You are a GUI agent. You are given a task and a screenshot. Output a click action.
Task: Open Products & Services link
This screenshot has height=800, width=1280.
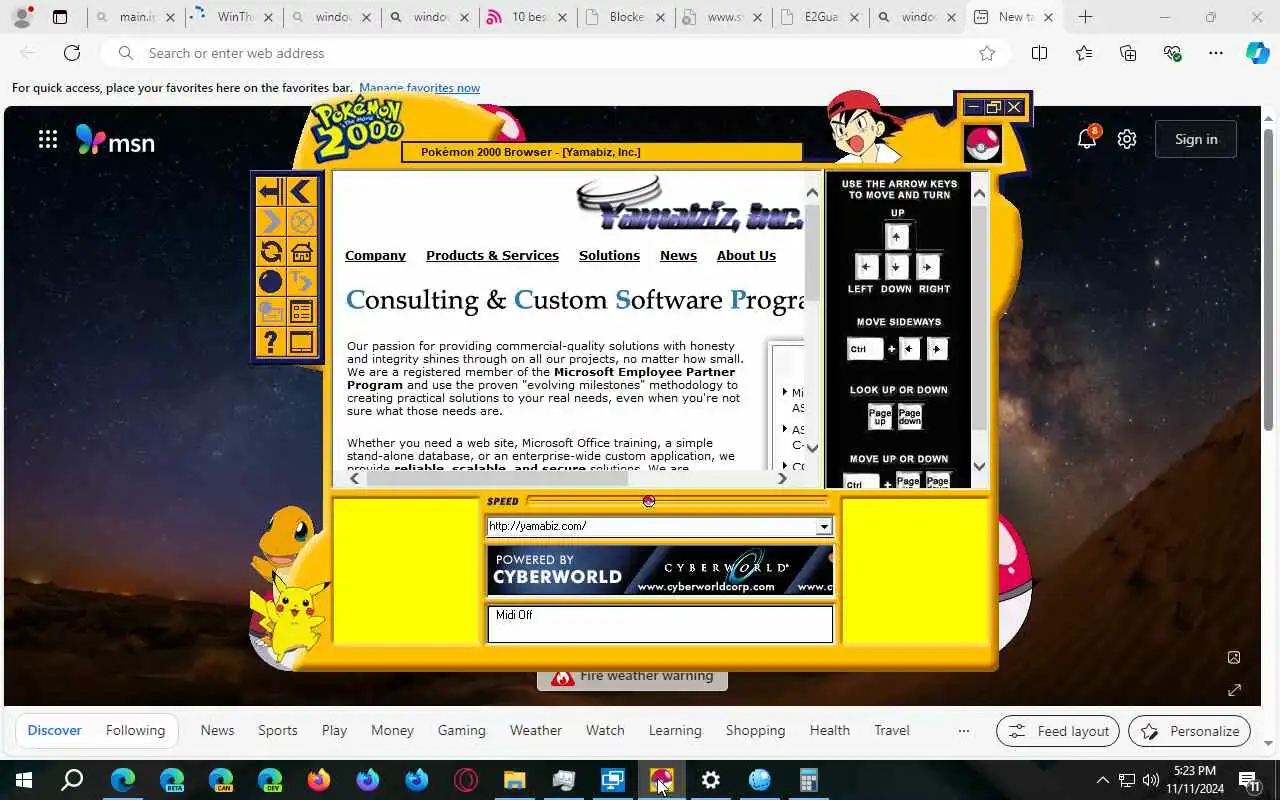(492, 255)
